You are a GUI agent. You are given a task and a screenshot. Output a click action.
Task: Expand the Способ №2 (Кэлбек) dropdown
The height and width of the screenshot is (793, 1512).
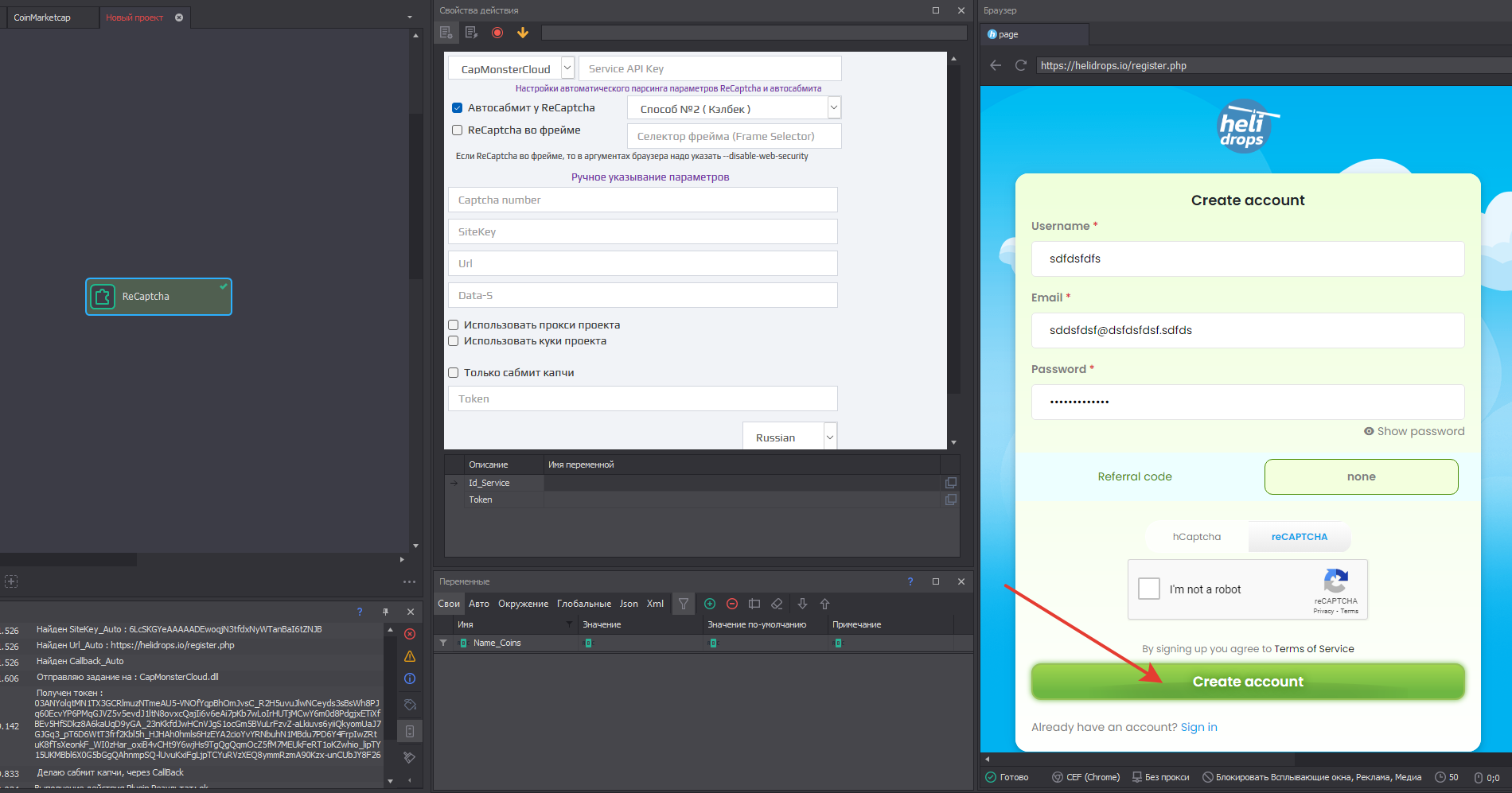pyautogui.click(x=833, y=108)
